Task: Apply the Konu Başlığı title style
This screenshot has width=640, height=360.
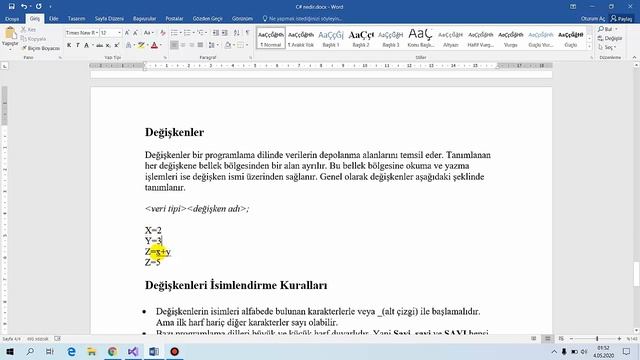Action: (x=421, y=38)
